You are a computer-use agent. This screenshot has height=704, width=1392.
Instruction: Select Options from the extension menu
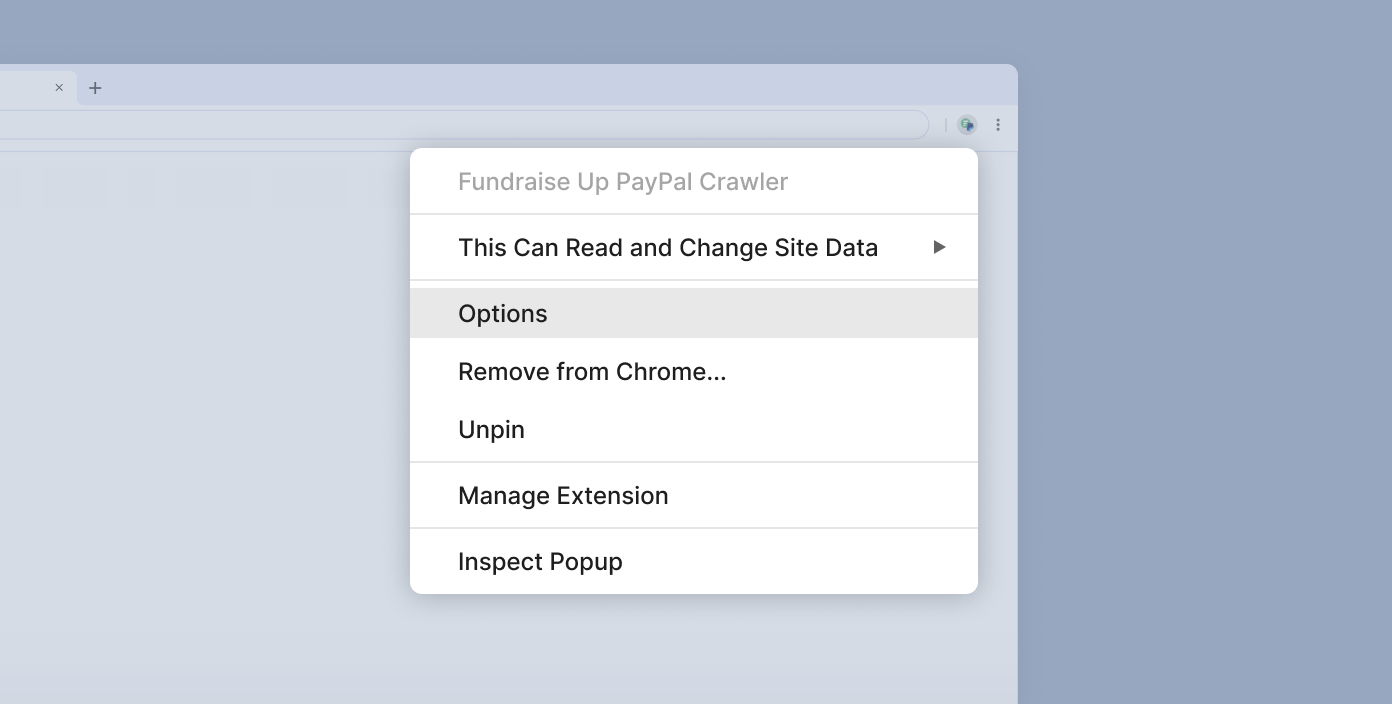pos(502,313)
